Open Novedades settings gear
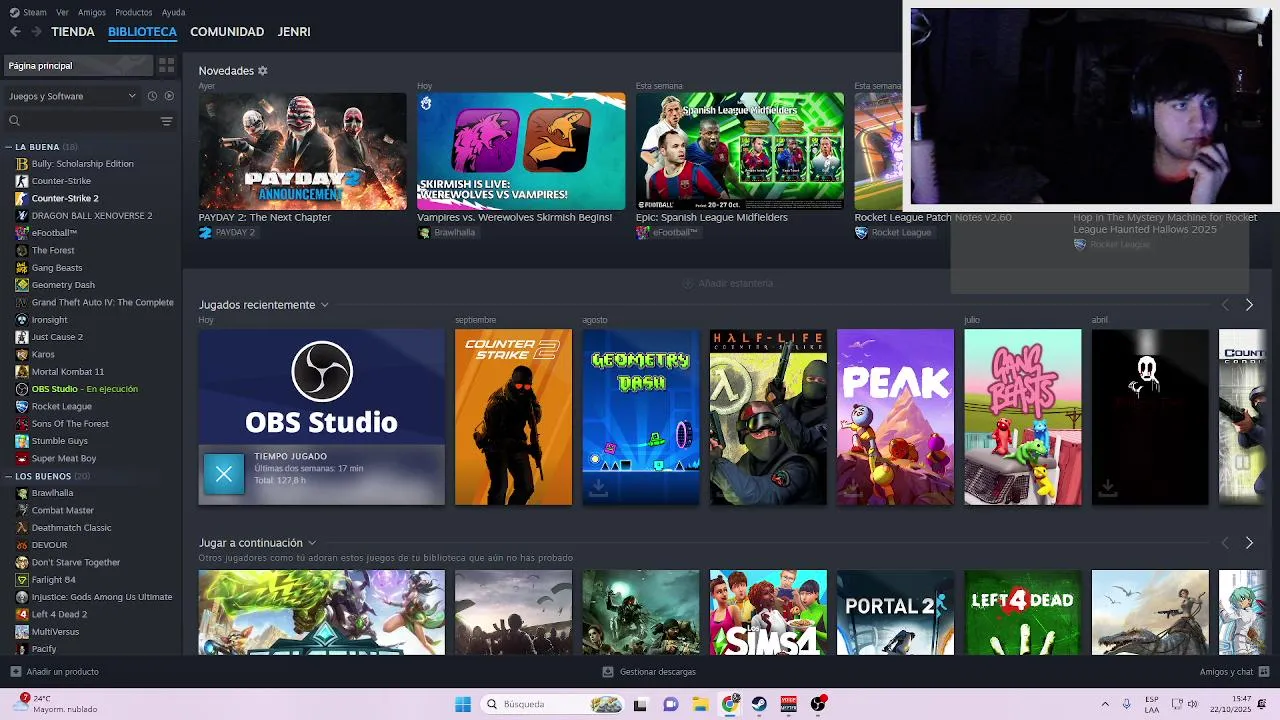The width and height of the screenshot is (1280, 720). tap(263, 71)
